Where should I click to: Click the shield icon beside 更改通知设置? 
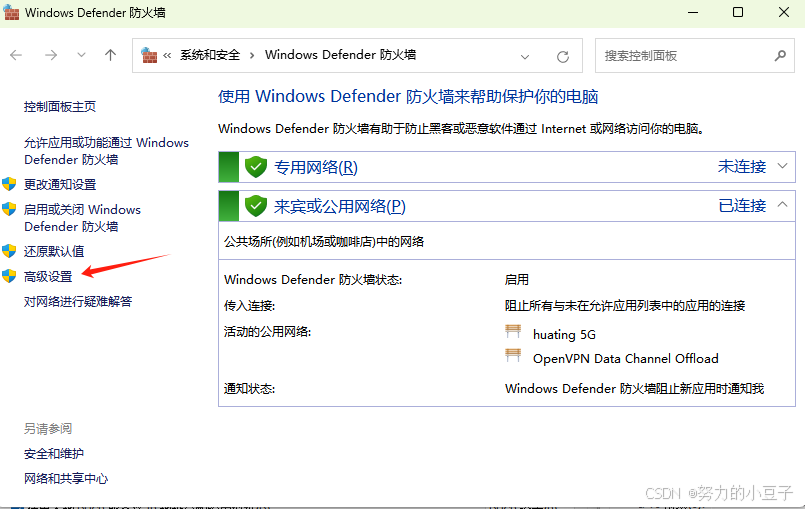[x=9, y=184]
